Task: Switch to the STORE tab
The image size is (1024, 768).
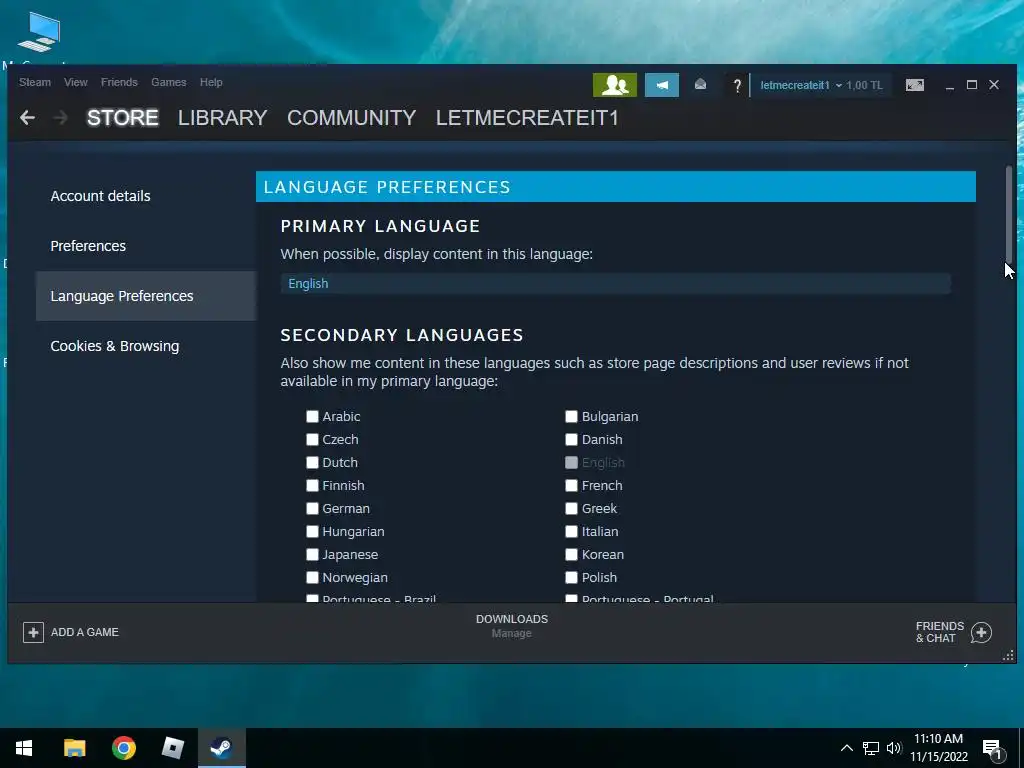Action: tap(123, 118)
